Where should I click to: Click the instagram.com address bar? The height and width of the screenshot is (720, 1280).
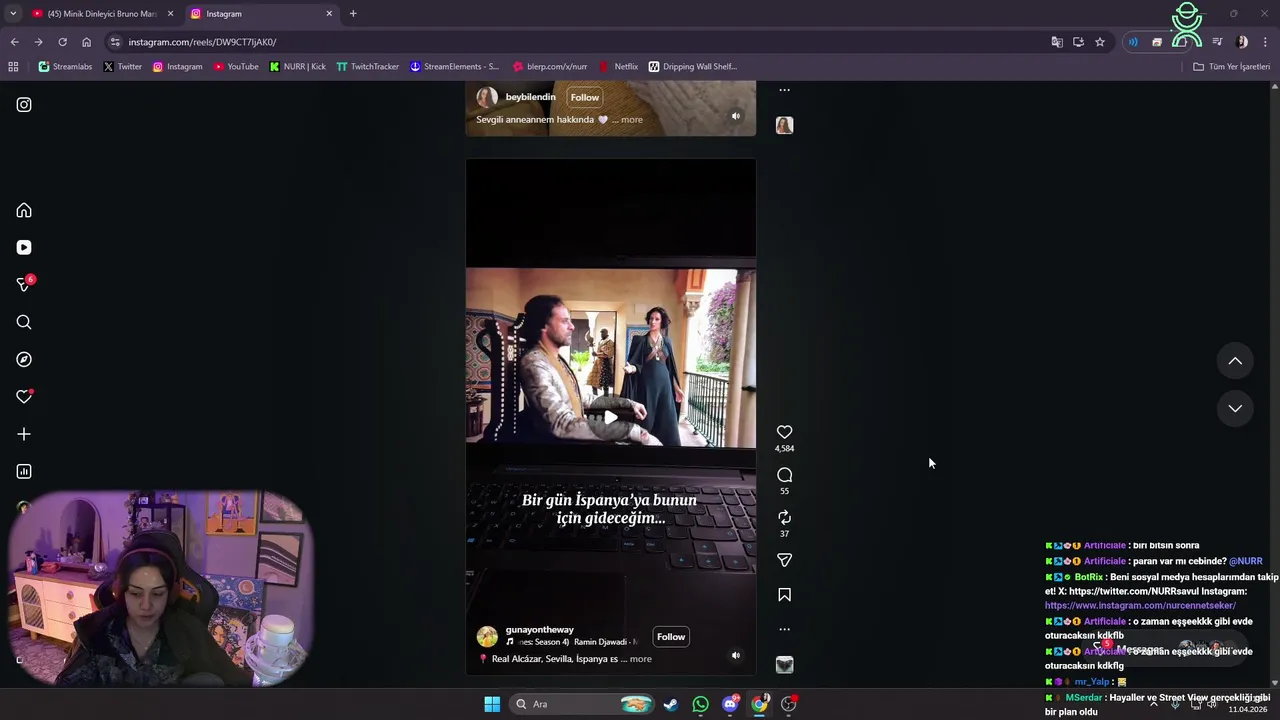point(580,42)
